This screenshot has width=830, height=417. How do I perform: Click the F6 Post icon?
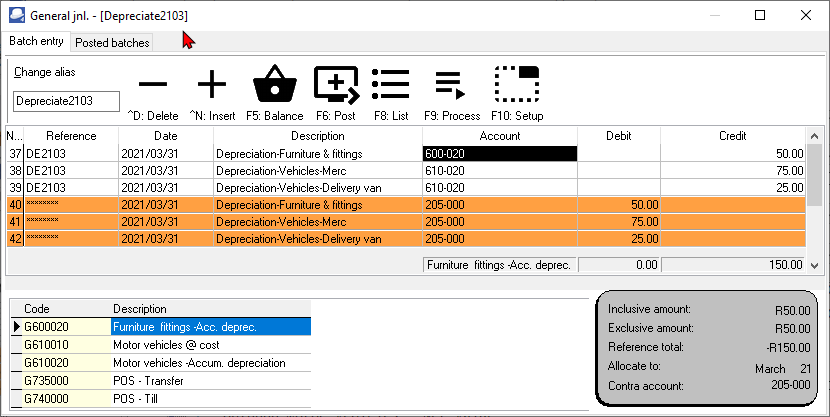(336, 85)
